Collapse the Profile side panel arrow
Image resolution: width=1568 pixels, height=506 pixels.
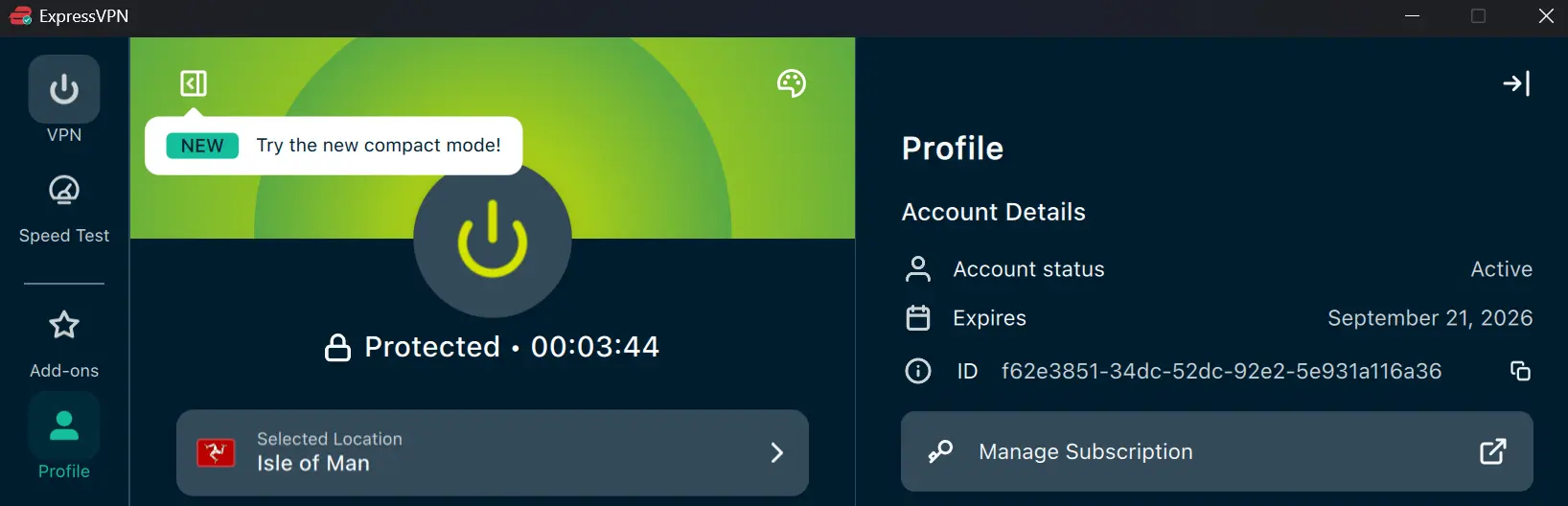(1516, 84)
